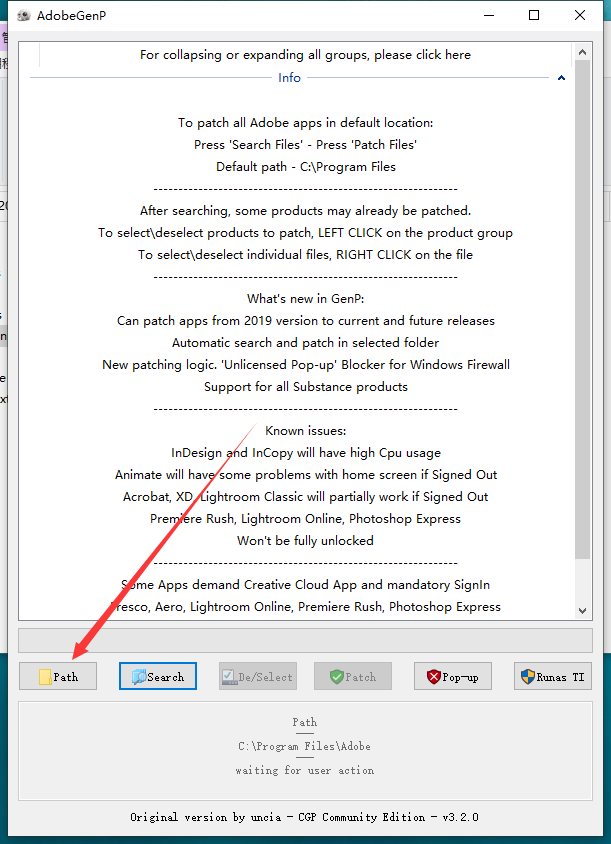611x844 pixels.
Task: Click the Path folder button
Action: point(58,676)
